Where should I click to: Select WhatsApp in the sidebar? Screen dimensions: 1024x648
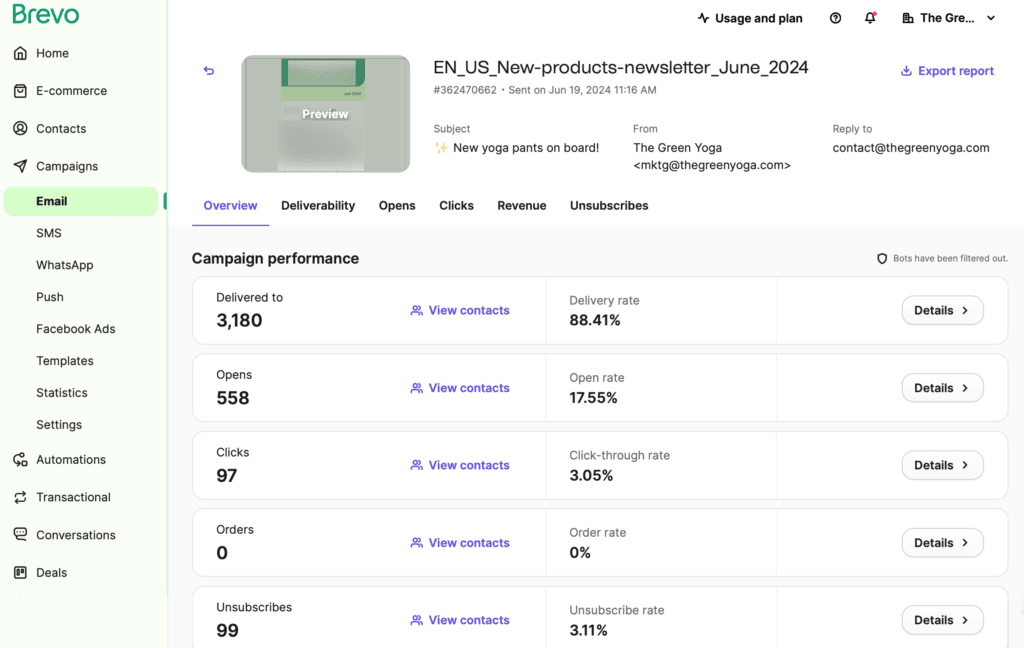click(65, 265)
